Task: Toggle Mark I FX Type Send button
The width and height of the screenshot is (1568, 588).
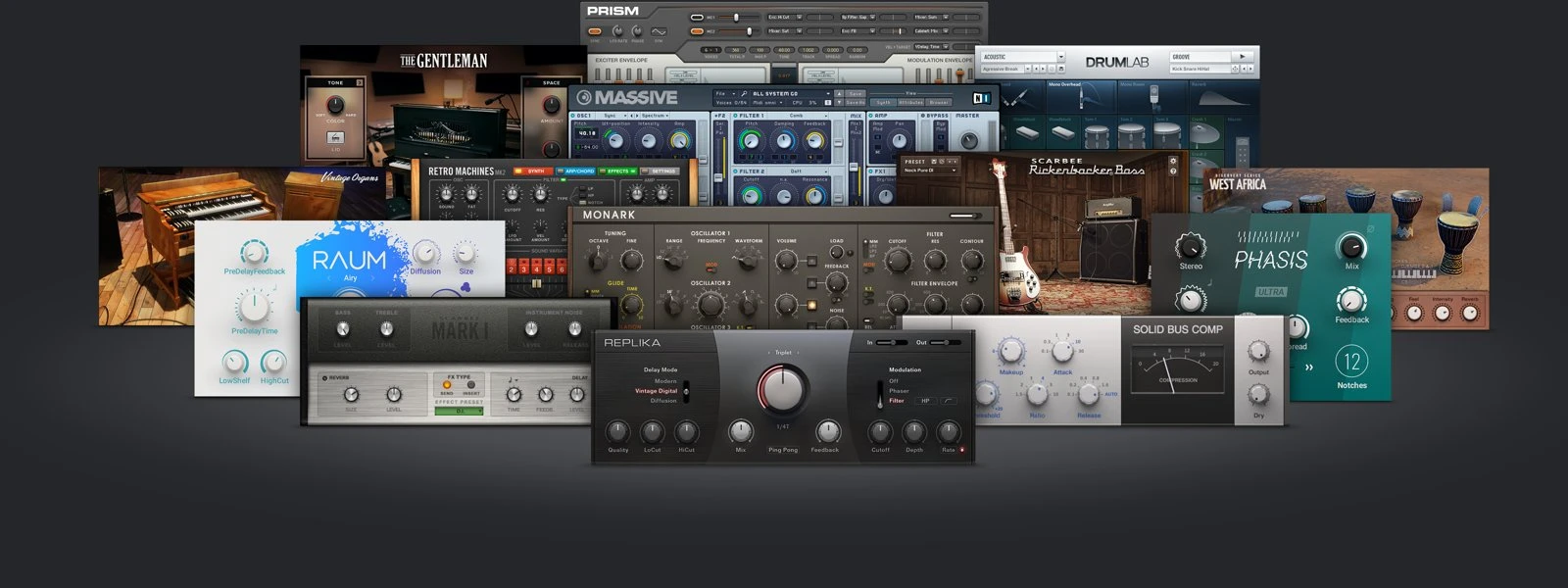Action: 448,385
